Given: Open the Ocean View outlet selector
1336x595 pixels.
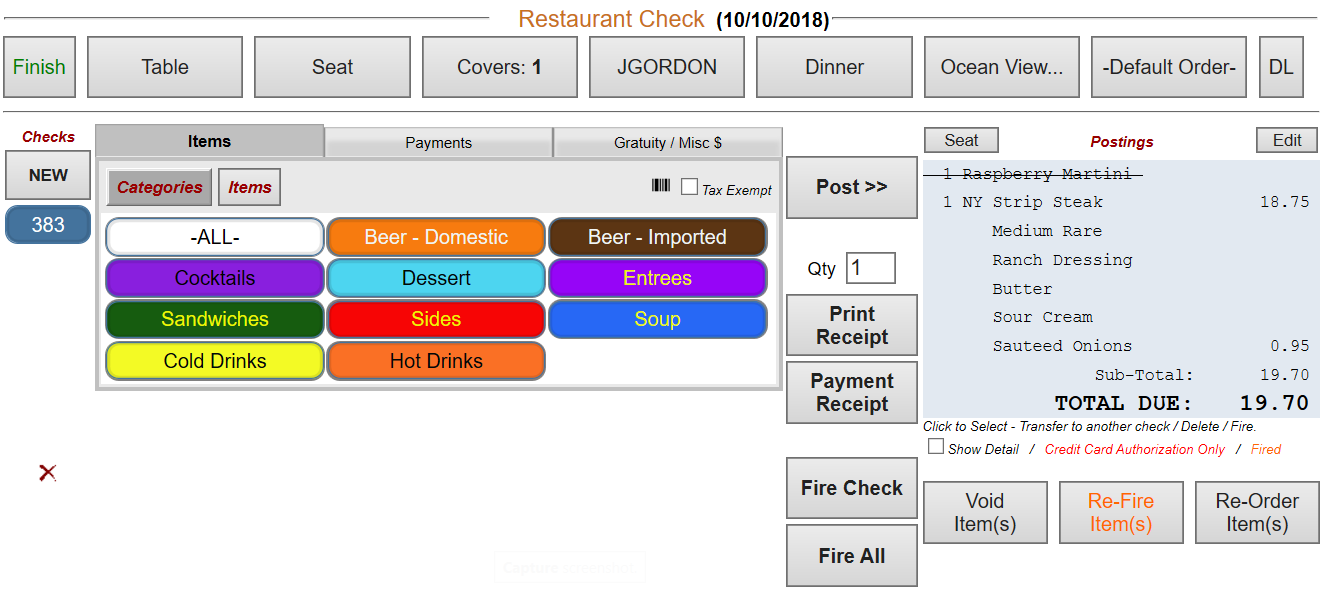Looking at the screenshot, I should pyautogui.click(x=1001, y=67).
